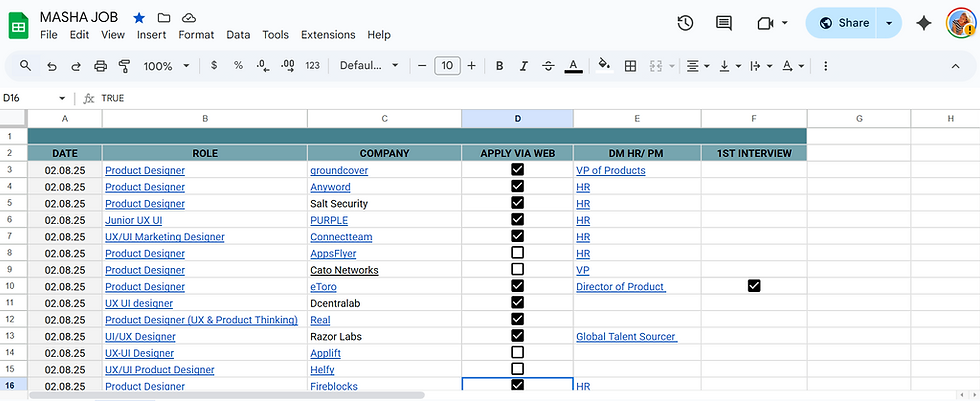This screenshot has height=401, width=980.
Task: Open the Google Sheets home icon
Action: (x=18, y=25)
